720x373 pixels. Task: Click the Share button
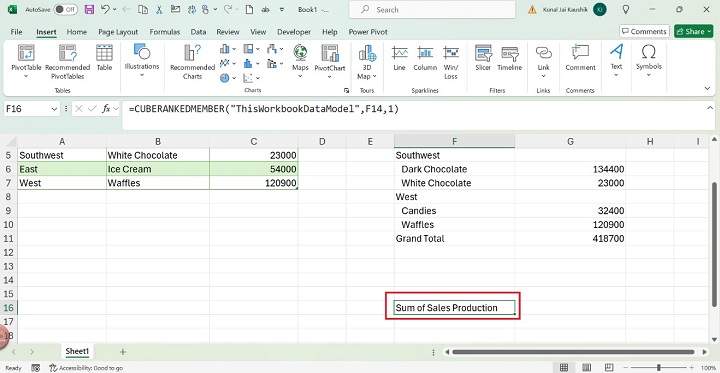pos(693,31)
